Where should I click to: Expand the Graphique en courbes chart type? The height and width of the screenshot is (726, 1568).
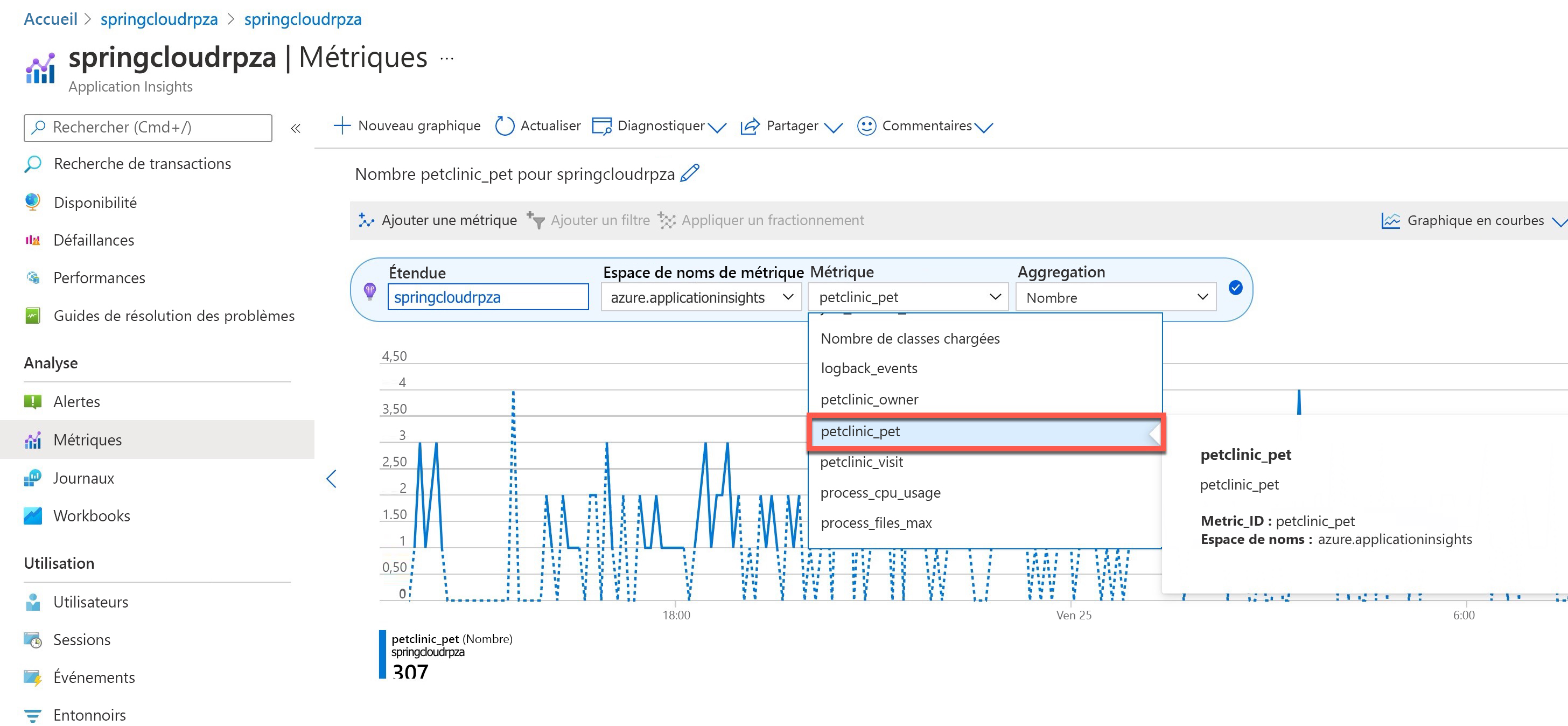coord(1474,220)
